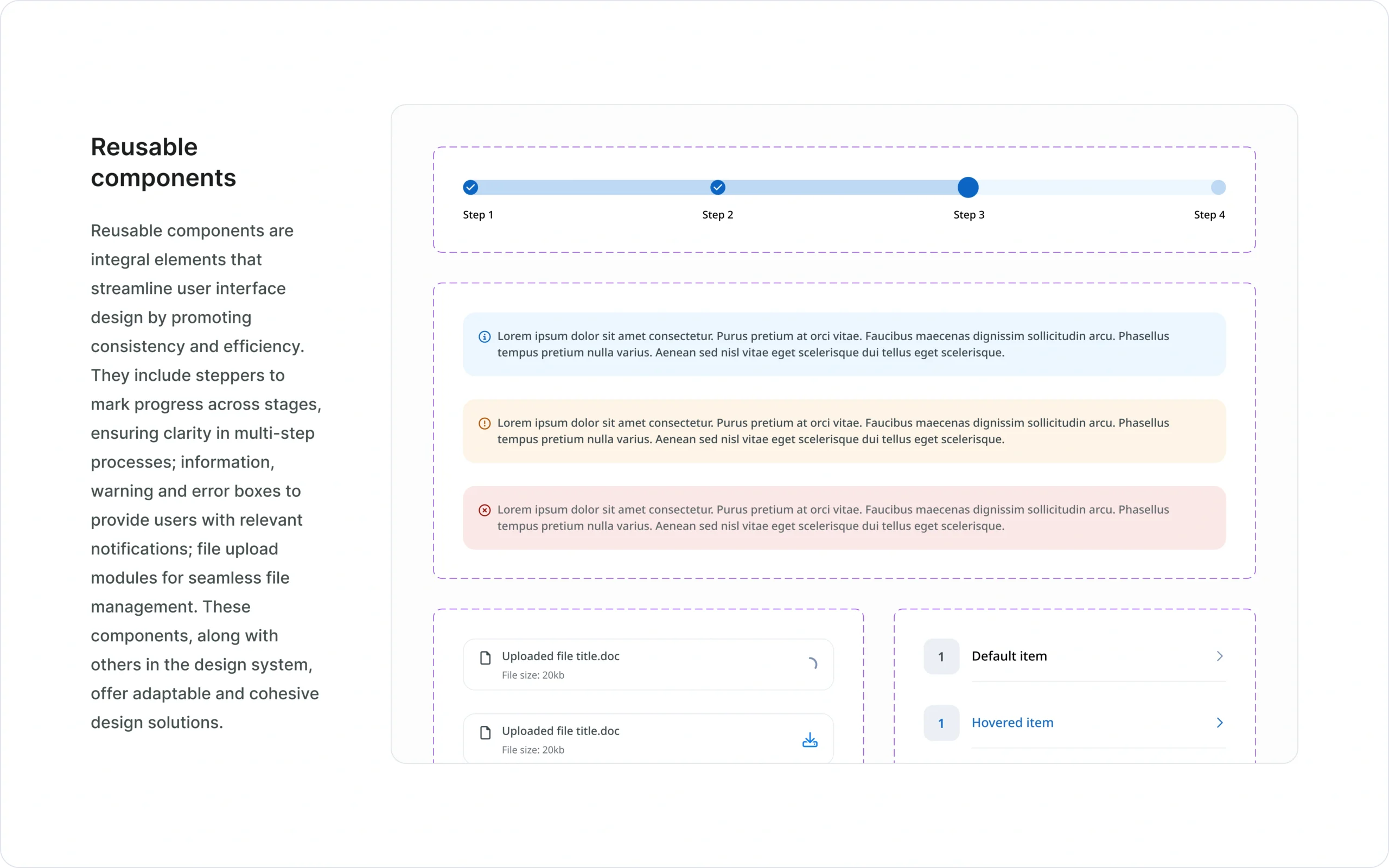Click the number badge on Hovered item
Screen dimensions: 1389x868
pyautogui.click(x=941, y=723)
